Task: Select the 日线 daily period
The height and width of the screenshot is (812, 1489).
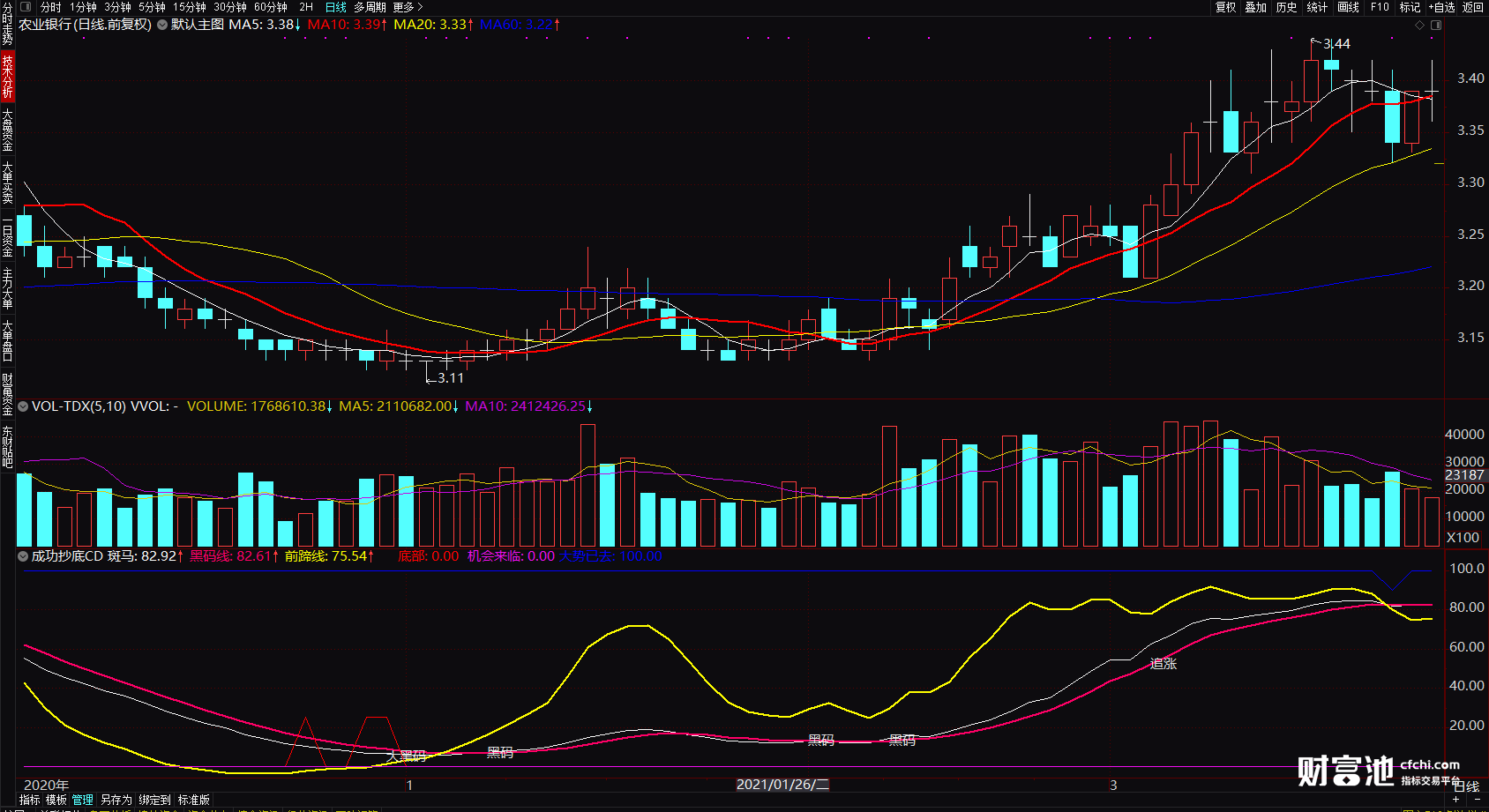Action: [336, 7]
